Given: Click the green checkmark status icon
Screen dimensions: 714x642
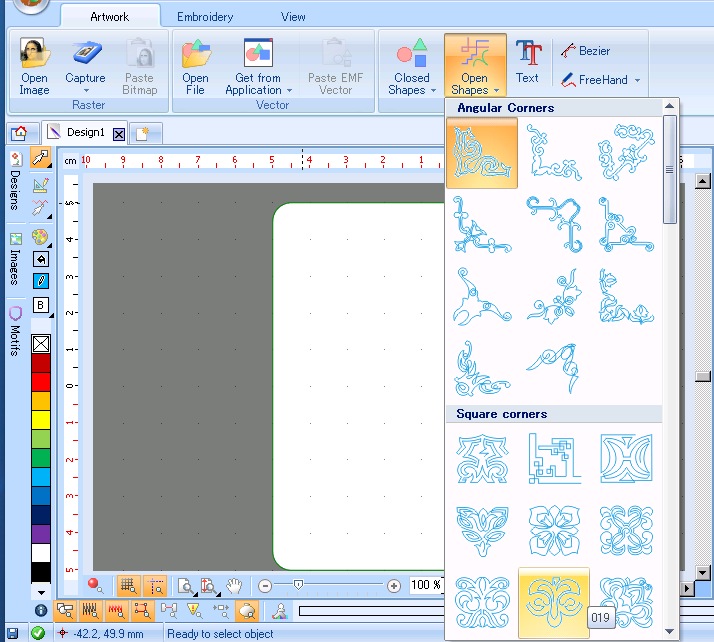Looking at the screenshot, I should click(x=38, y=633).
